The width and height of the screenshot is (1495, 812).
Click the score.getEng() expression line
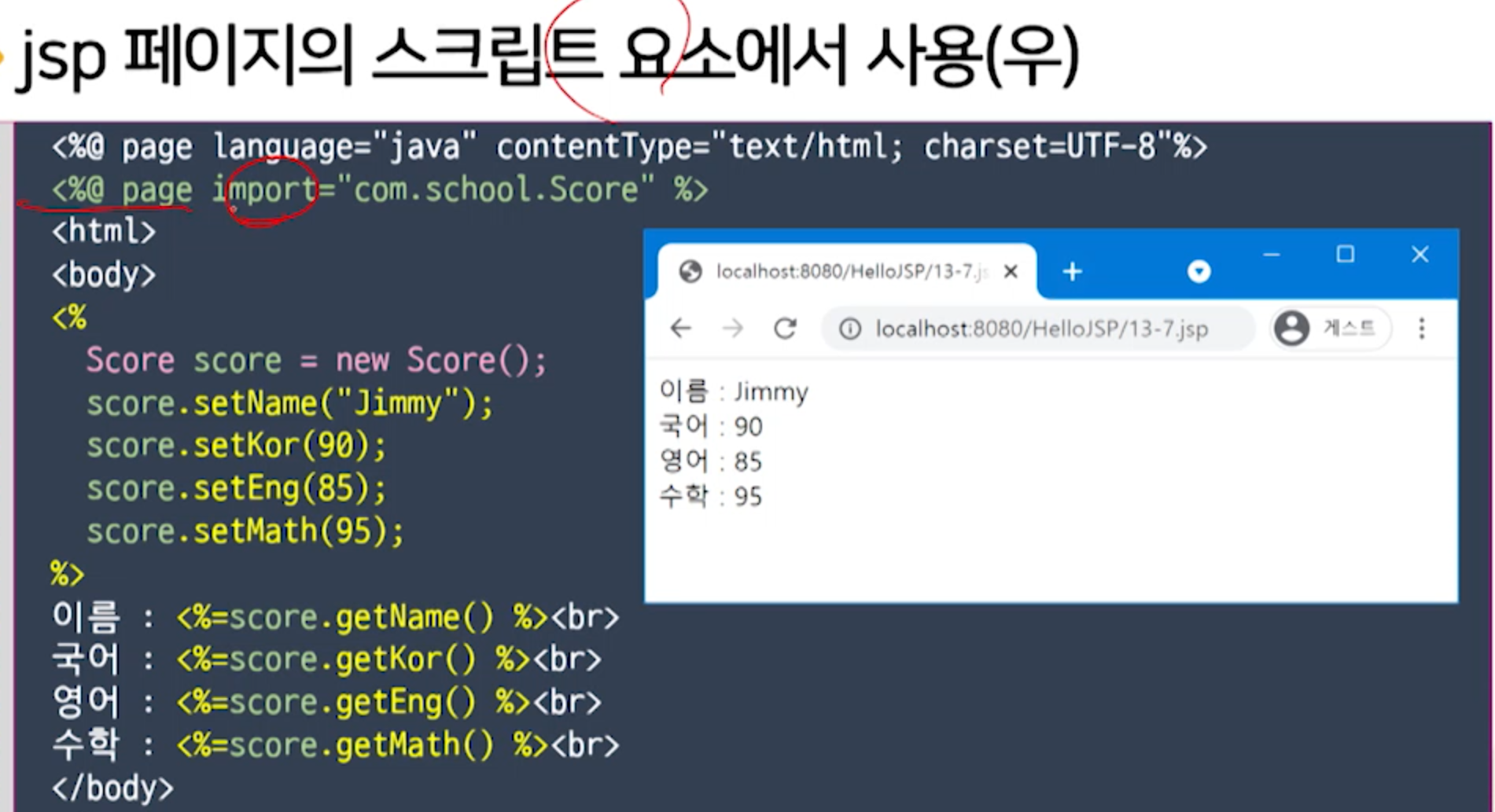pos(327,702)
